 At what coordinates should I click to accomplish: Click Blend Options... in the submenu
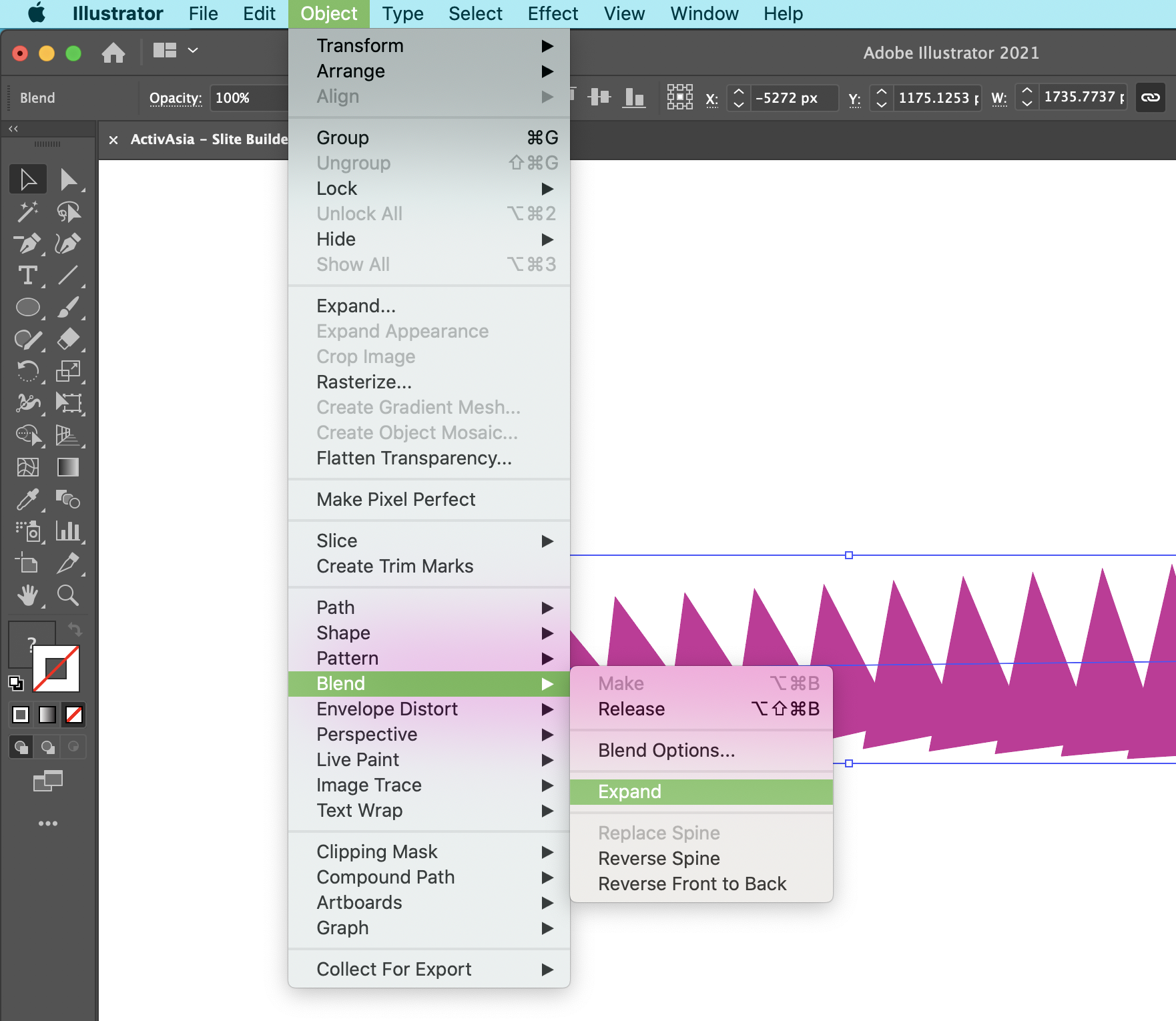(666, 750)
